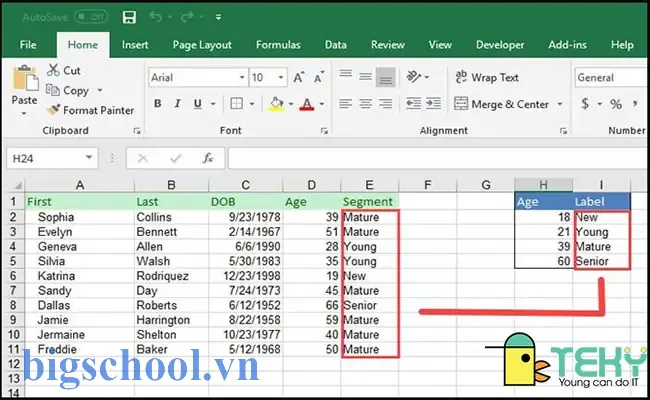Click the Percent Style icon

616,104
